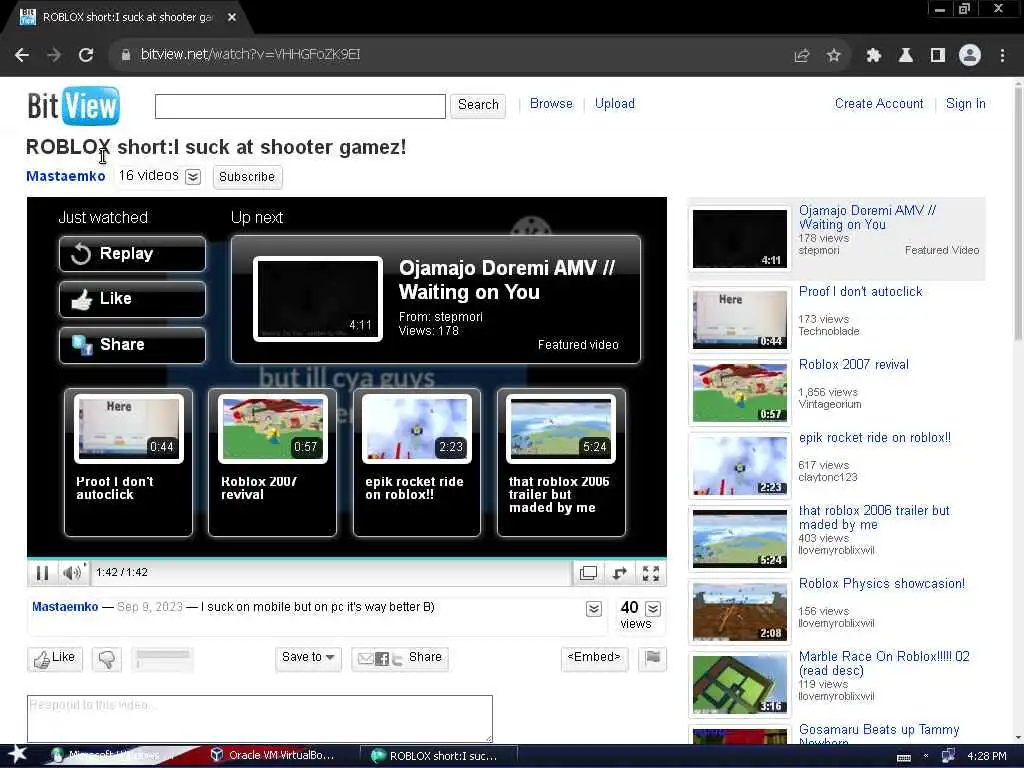Expand the views statistics arrow
Viewport: 1024px width, 768px height.
coord(653,609)
